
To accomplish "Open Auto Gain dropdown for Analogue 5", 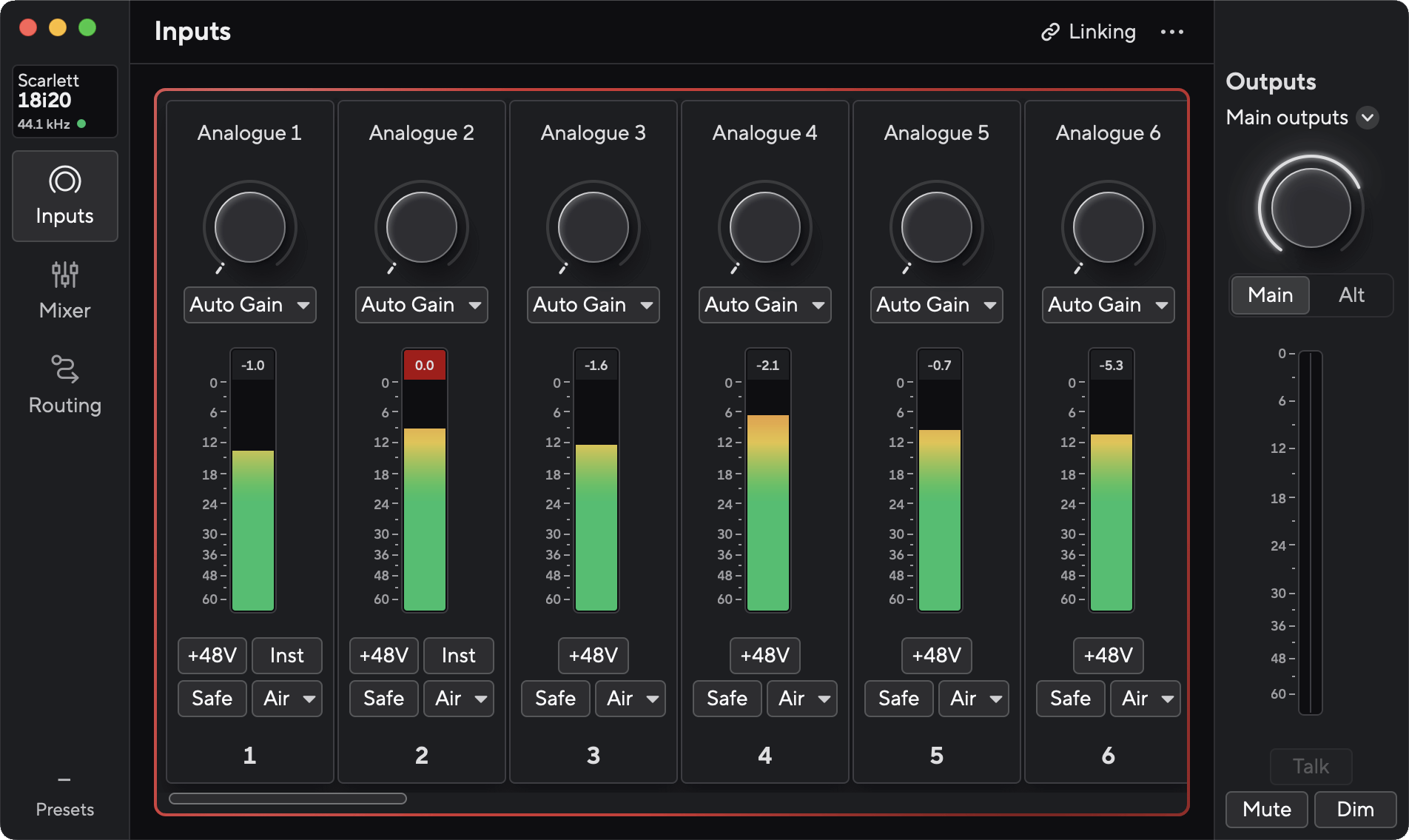I will pyautogui.click(x=937, y=305).
